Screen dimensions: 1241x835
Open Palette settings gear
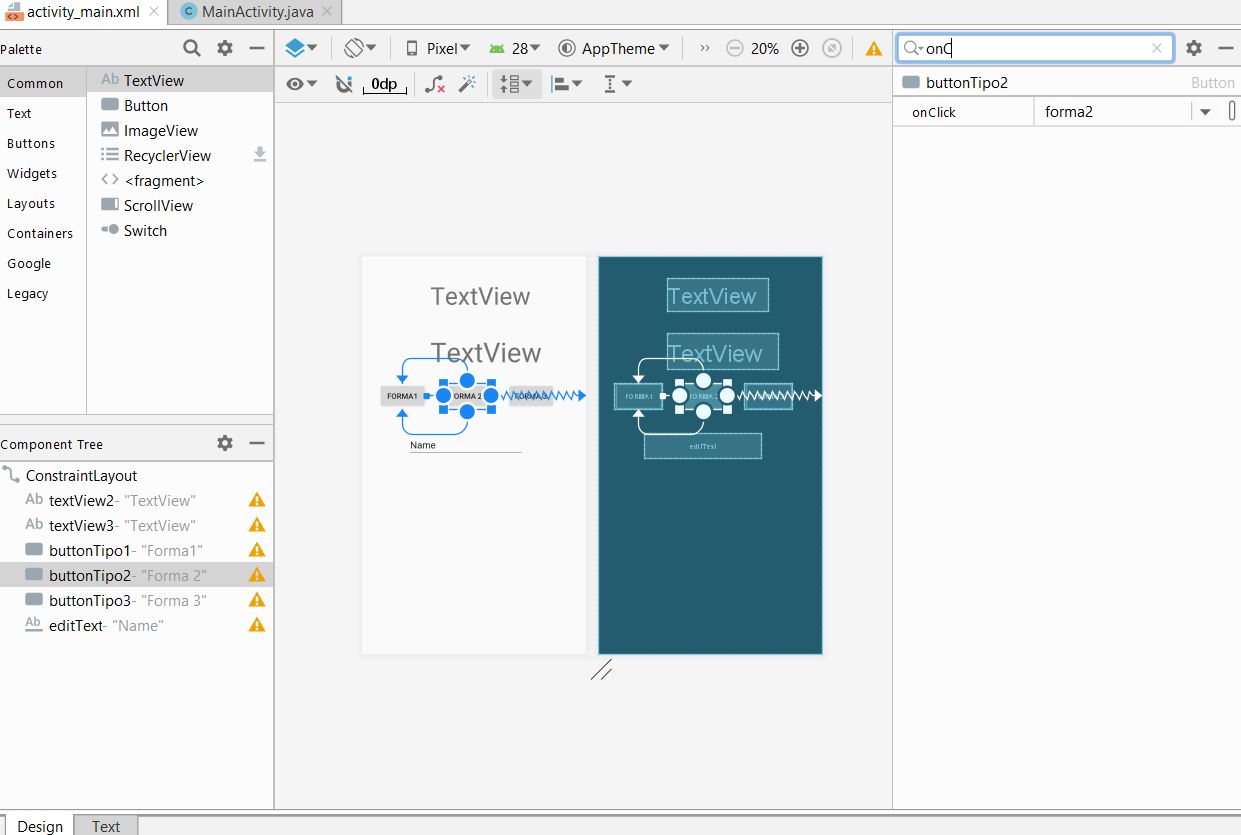225,48
